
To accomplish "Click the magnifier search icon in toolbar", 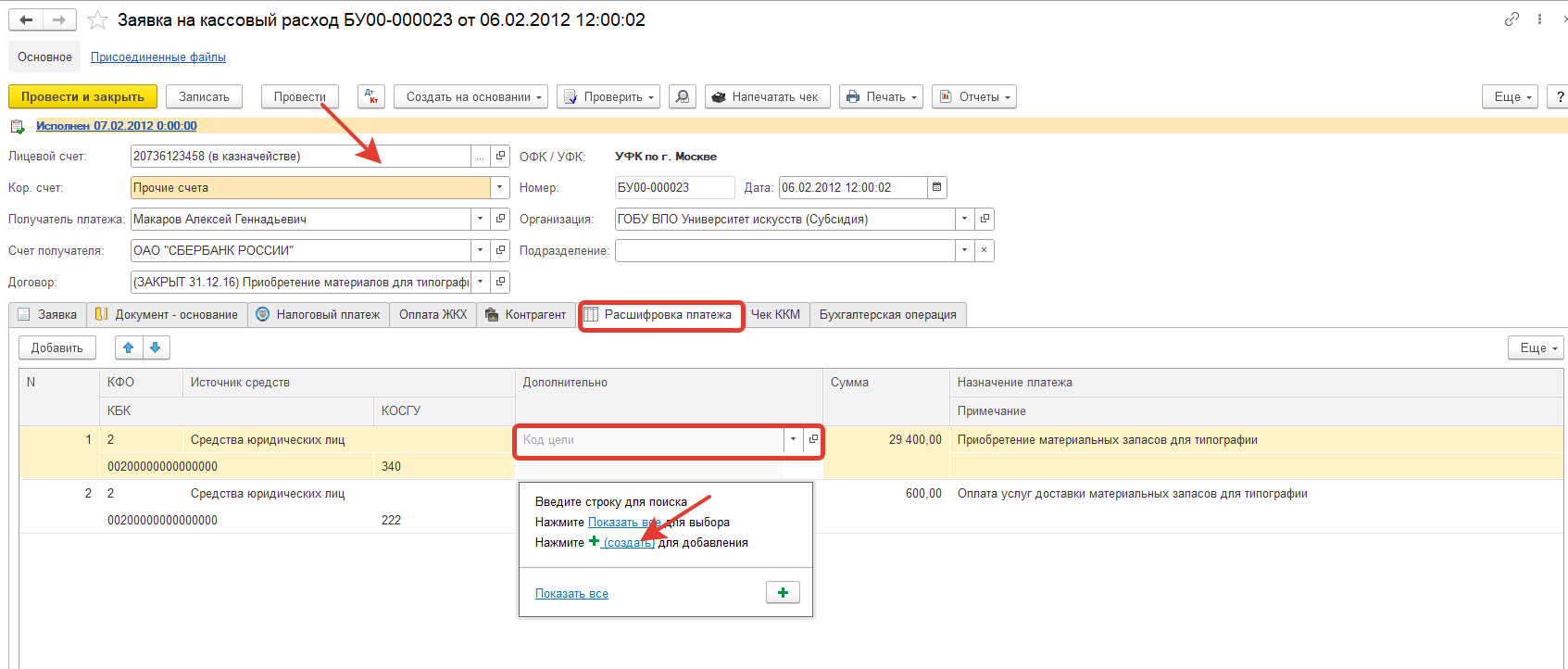I will pos(683,96).
